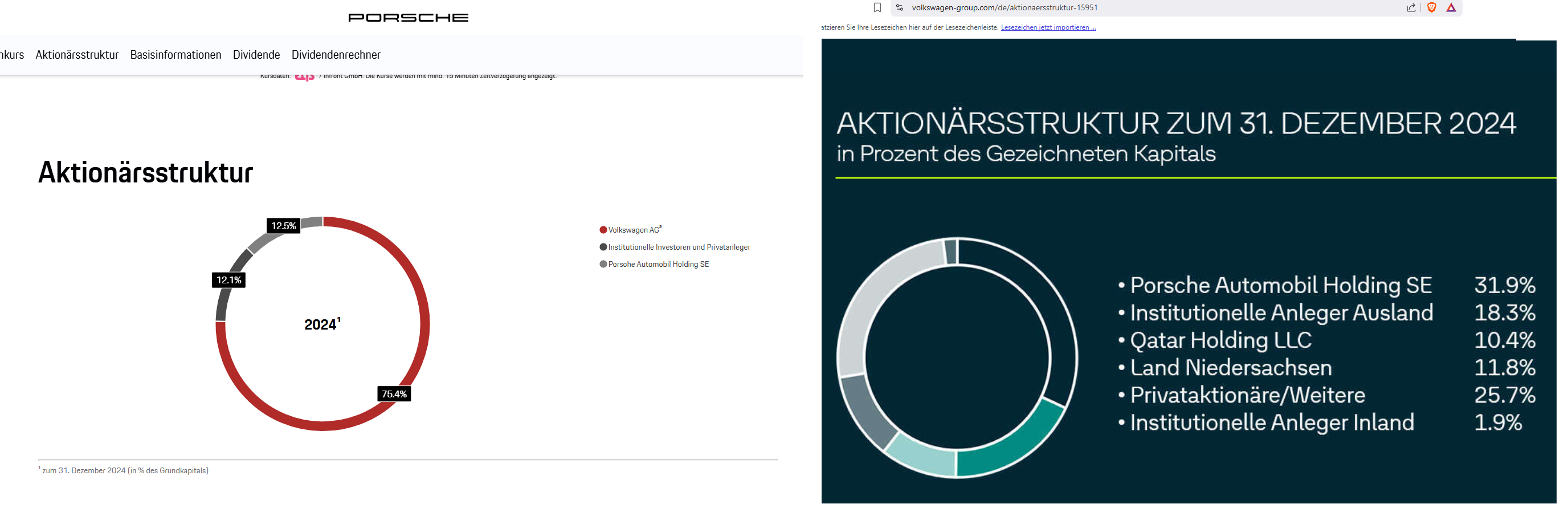Click the gray dot for Porsche Automobil Holding legend
Viewport: 1568px width, 512px height.
point(603,264)
